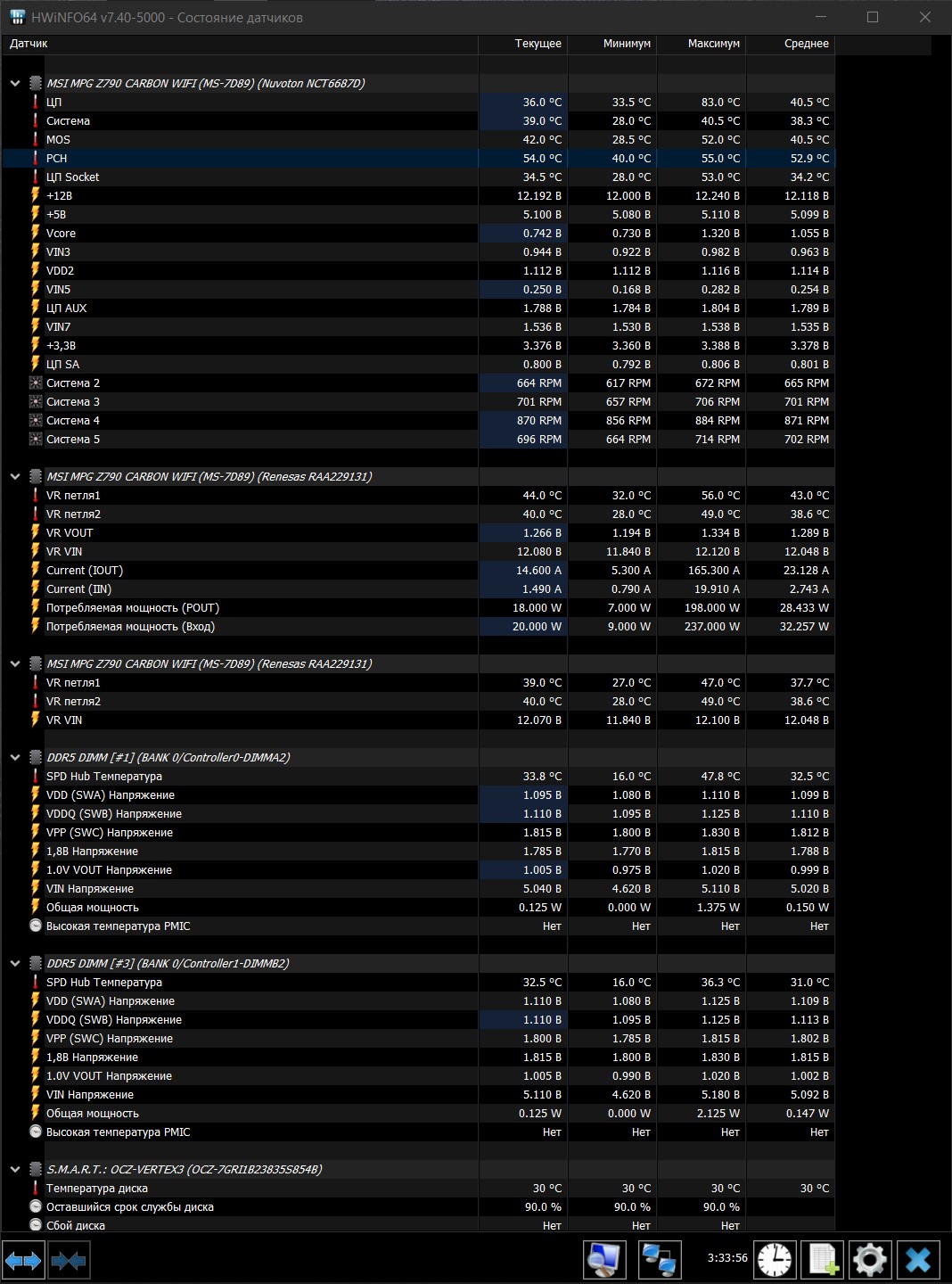Select Потребляемая мощность (POUT) row
Image resolution: width=952 pixels, height=1284 pixels.
(419, 607)
